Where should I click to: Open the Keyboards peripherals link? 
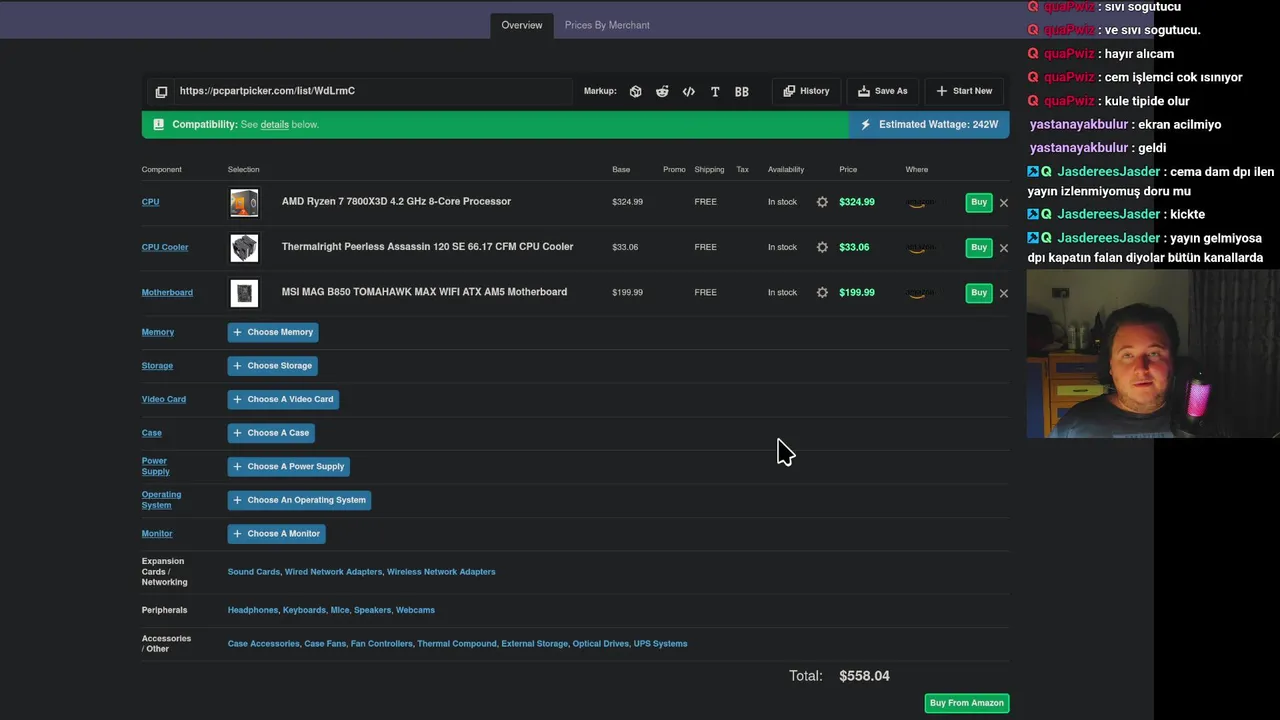[304, 610]
